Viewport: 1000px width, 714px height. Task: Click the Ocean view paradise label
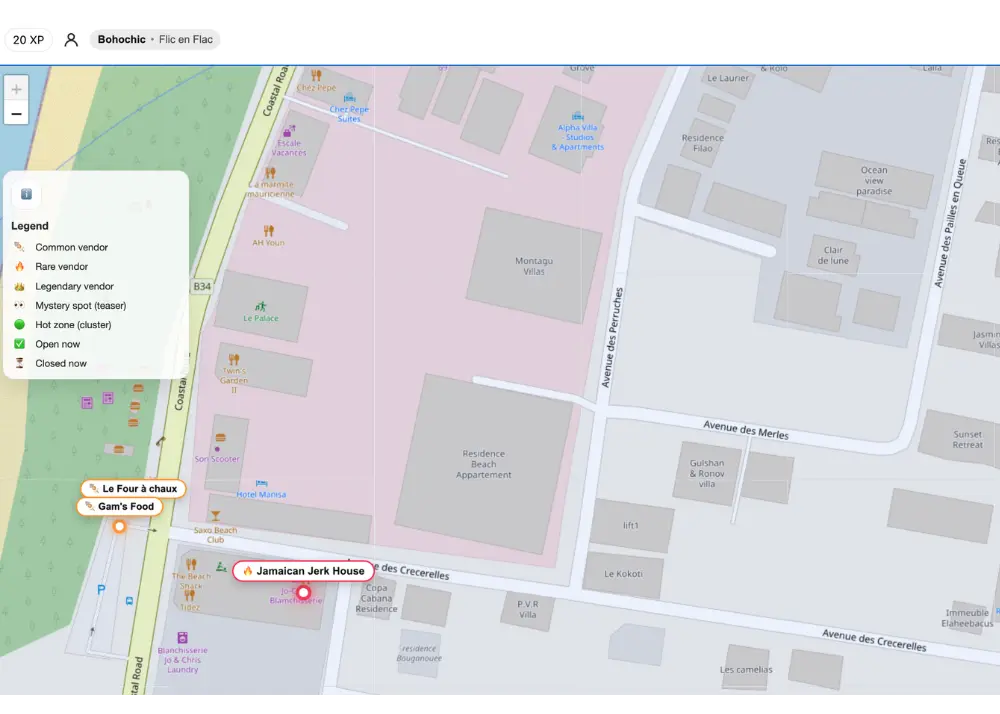874,180
